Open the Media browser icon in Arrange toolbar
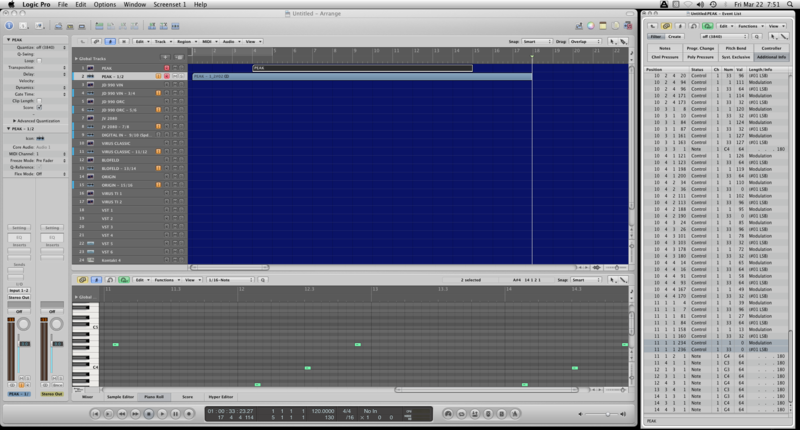 tap(628, 26)
